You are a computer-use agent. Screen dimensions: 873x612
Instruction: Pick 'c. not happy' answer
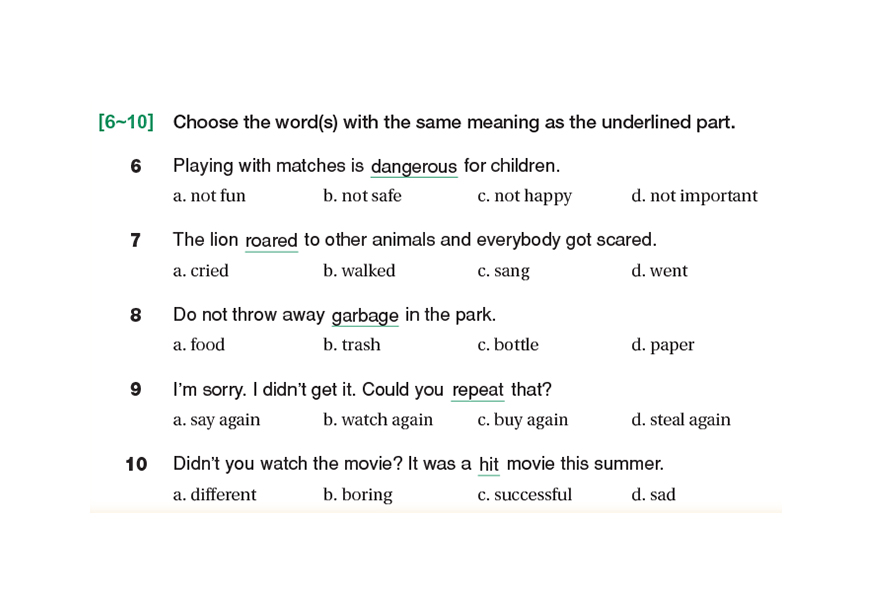(x=524, y=196)
